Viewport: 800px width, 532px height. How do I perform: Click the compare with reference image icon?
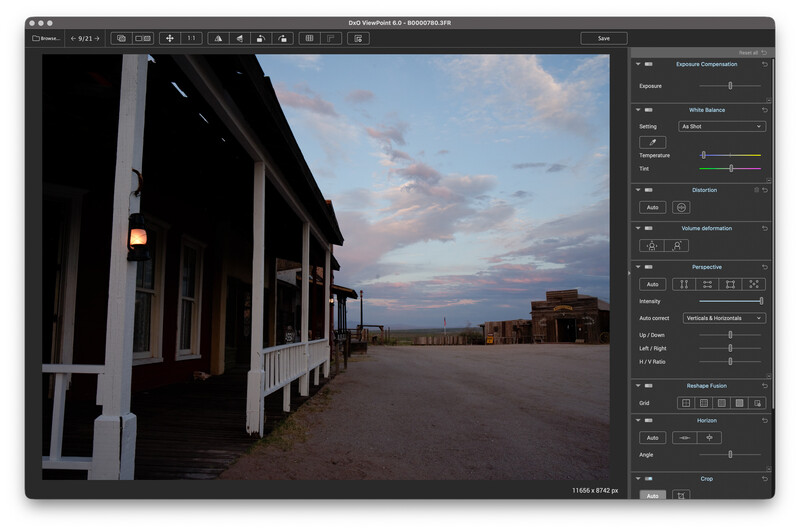point(121,38)
